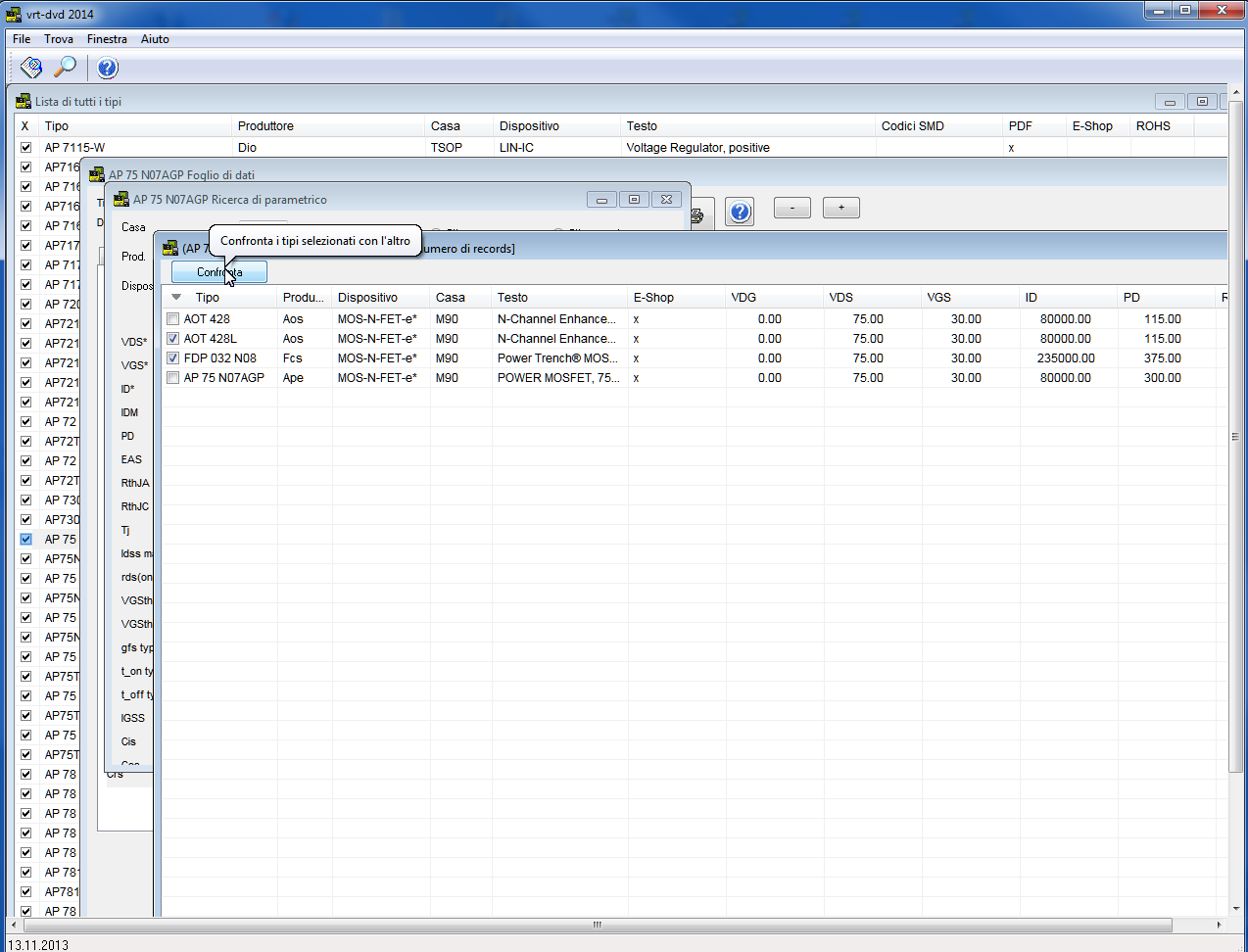
Task: Click the horizontal scrollbar at the bottom
Action: 597,925
